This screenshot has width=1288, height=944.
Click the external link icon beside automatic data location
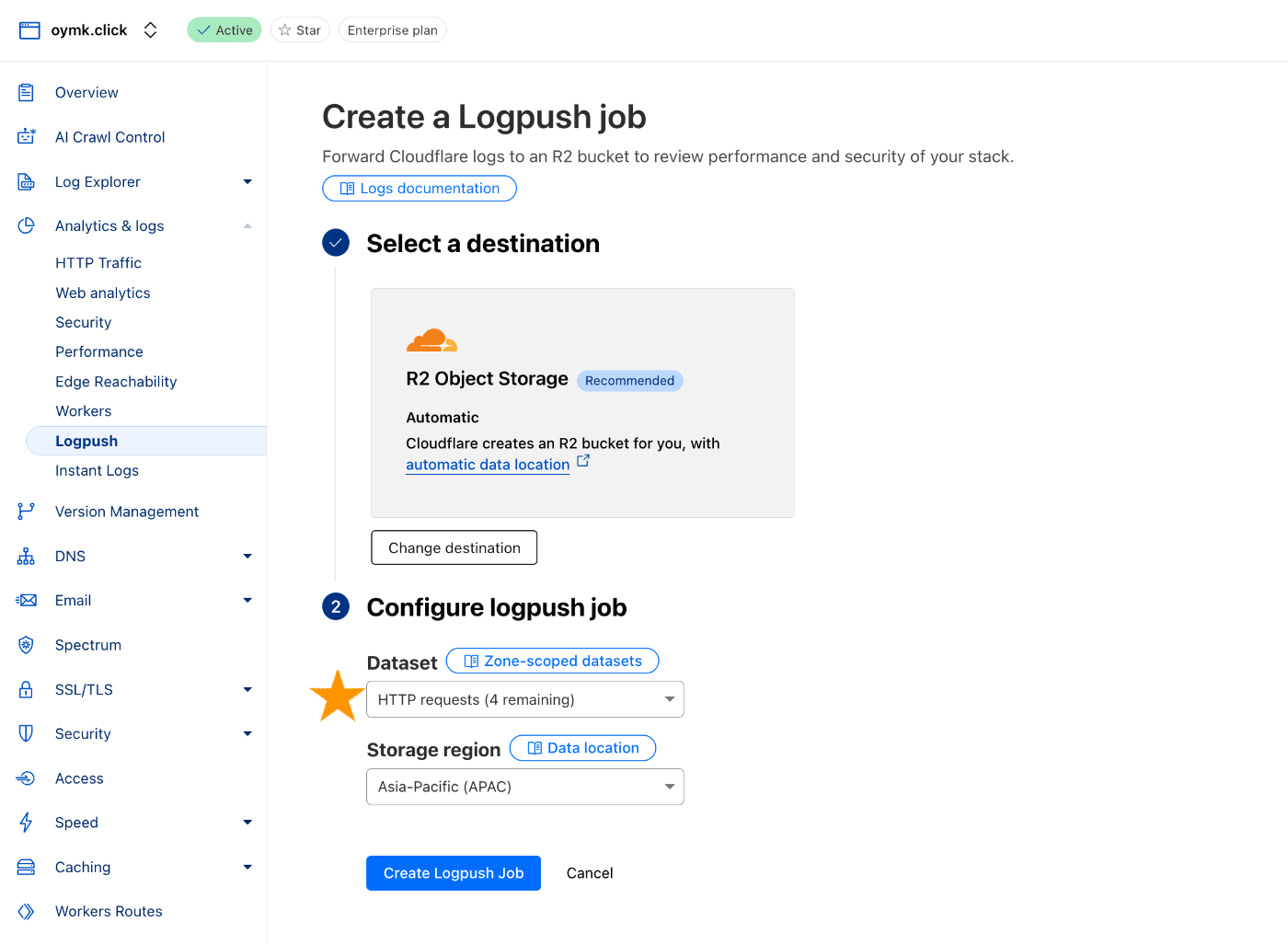click(x=583, y=461)
